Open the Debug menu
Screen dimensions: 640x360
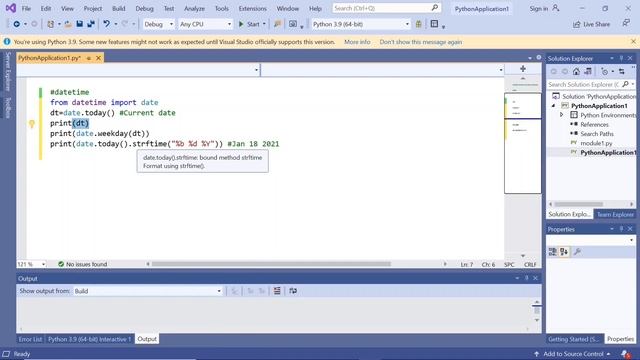tap(144, 8)
